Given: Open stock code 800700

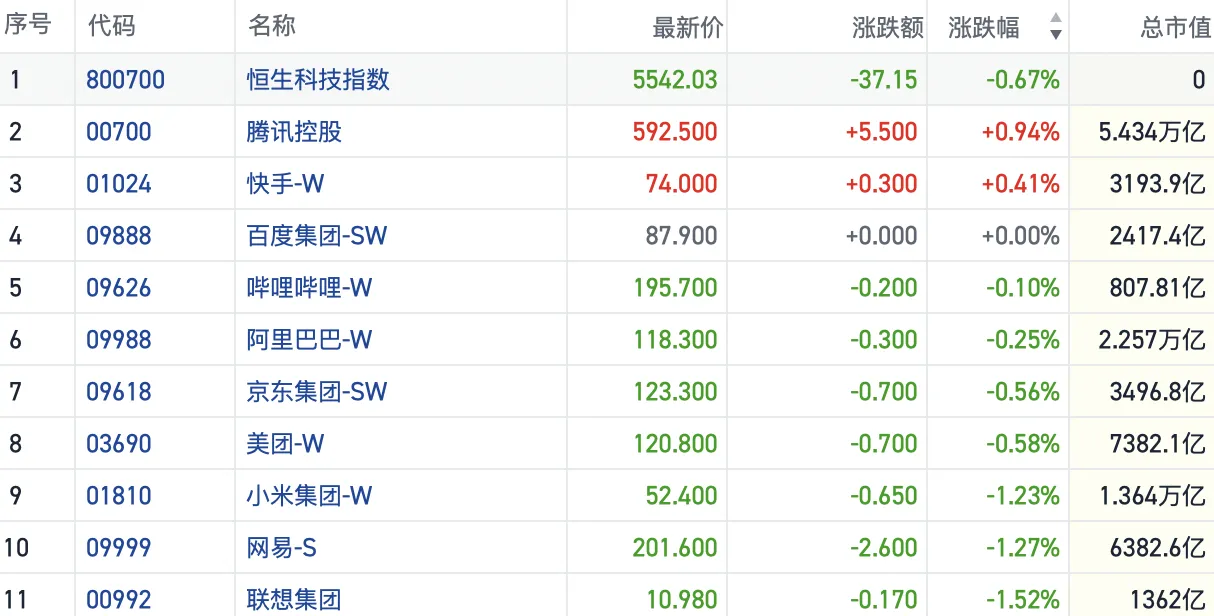Looking at the screenshot, I should (x=126, y=80).
